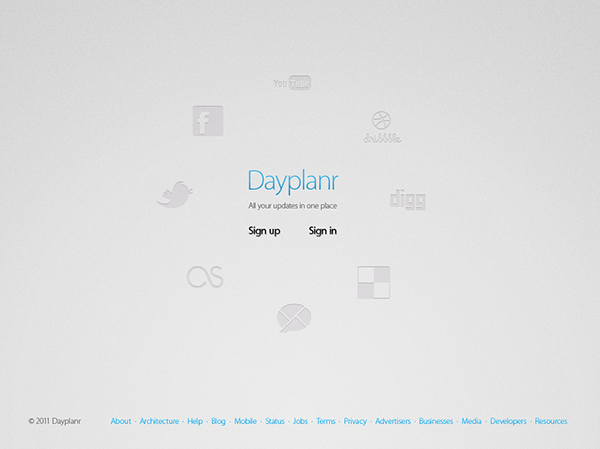600x449 pixels.
Task: Click the Dayplanr logo title
Action: click(293, 181)
